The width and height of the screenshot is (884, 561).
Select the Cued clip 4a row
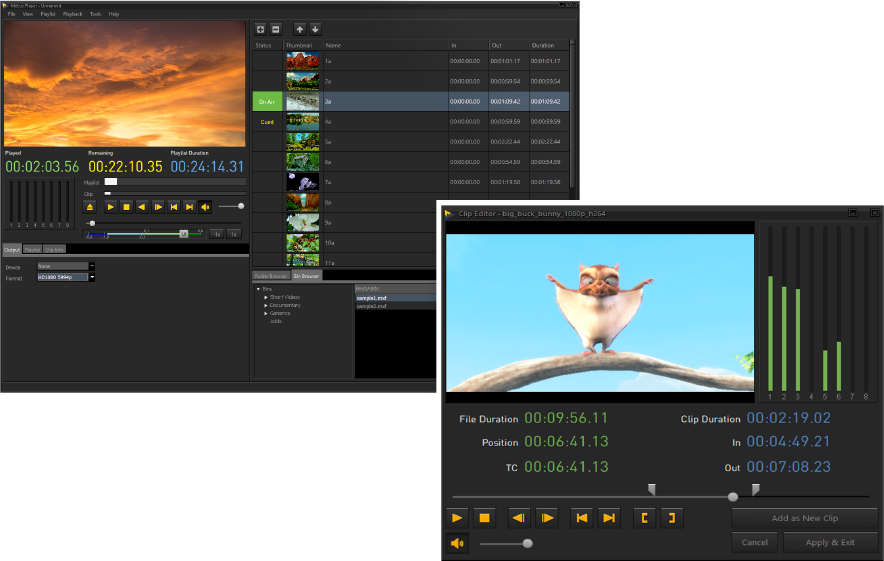410,122
